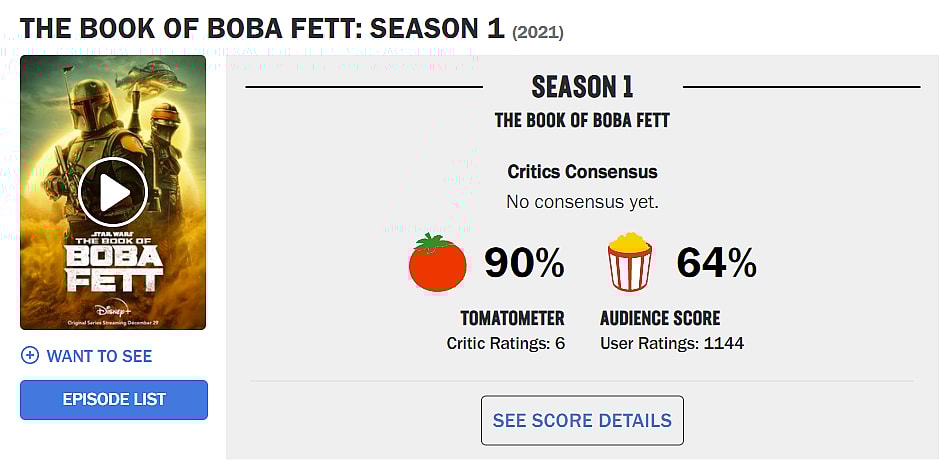Image resolution: width=949 pixels, height=475 pixels.
Task: Click the plus icon beside Want to See
Action: pyautogui.click(x=30, y=356)
